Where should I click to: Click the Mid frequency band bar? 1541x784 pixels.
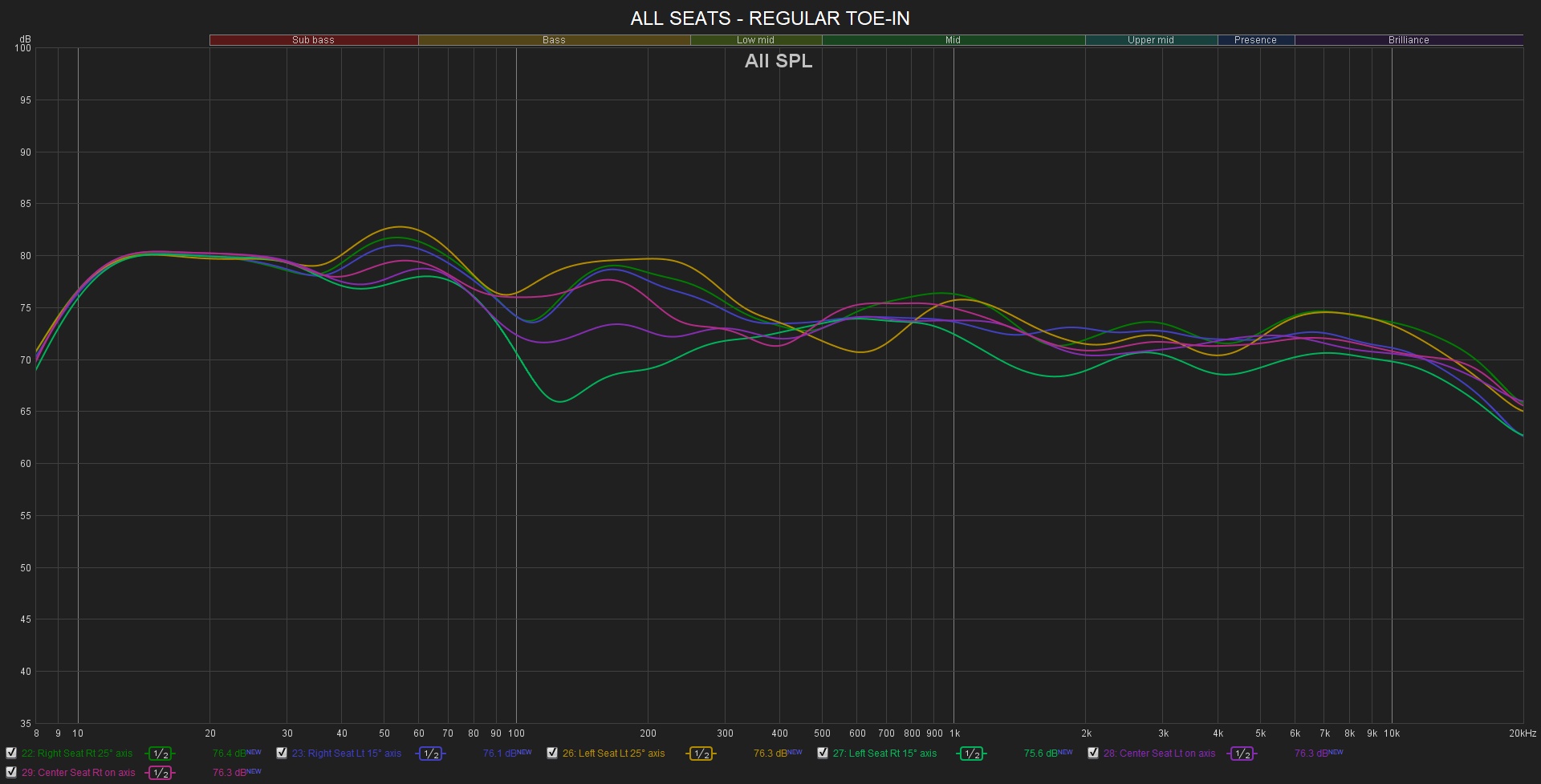[953, 40]
